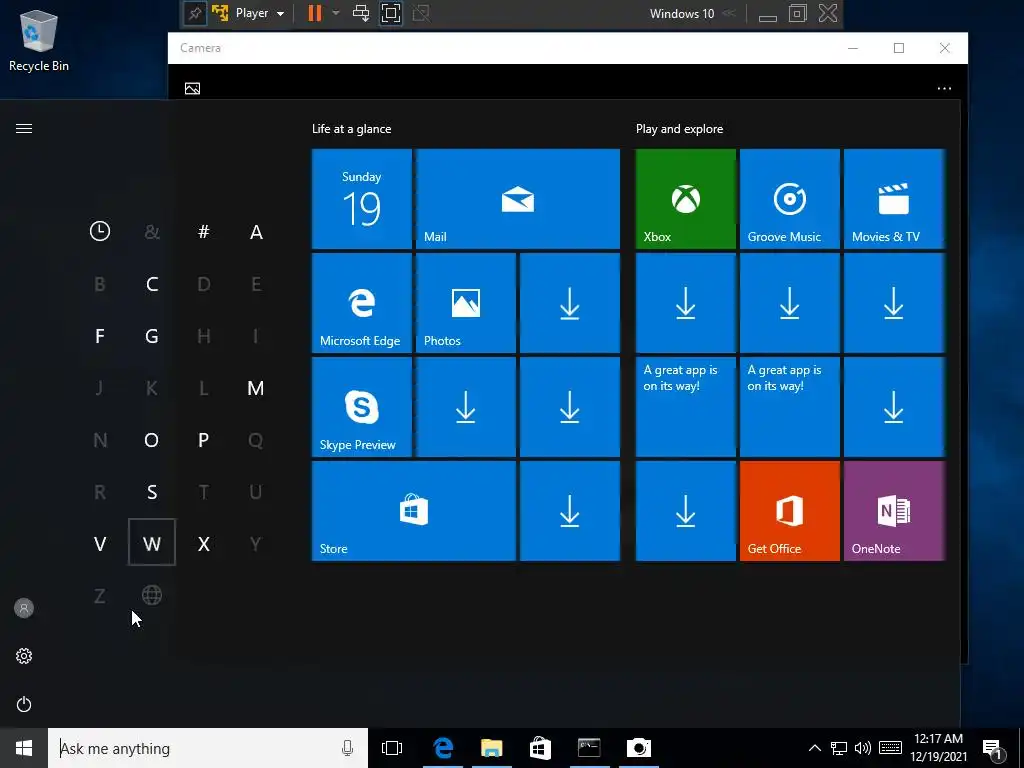This screenshot has width=1024, height=768.
Task: Pause the virtual machine in VMware toolbar
Action: (314, 13)
